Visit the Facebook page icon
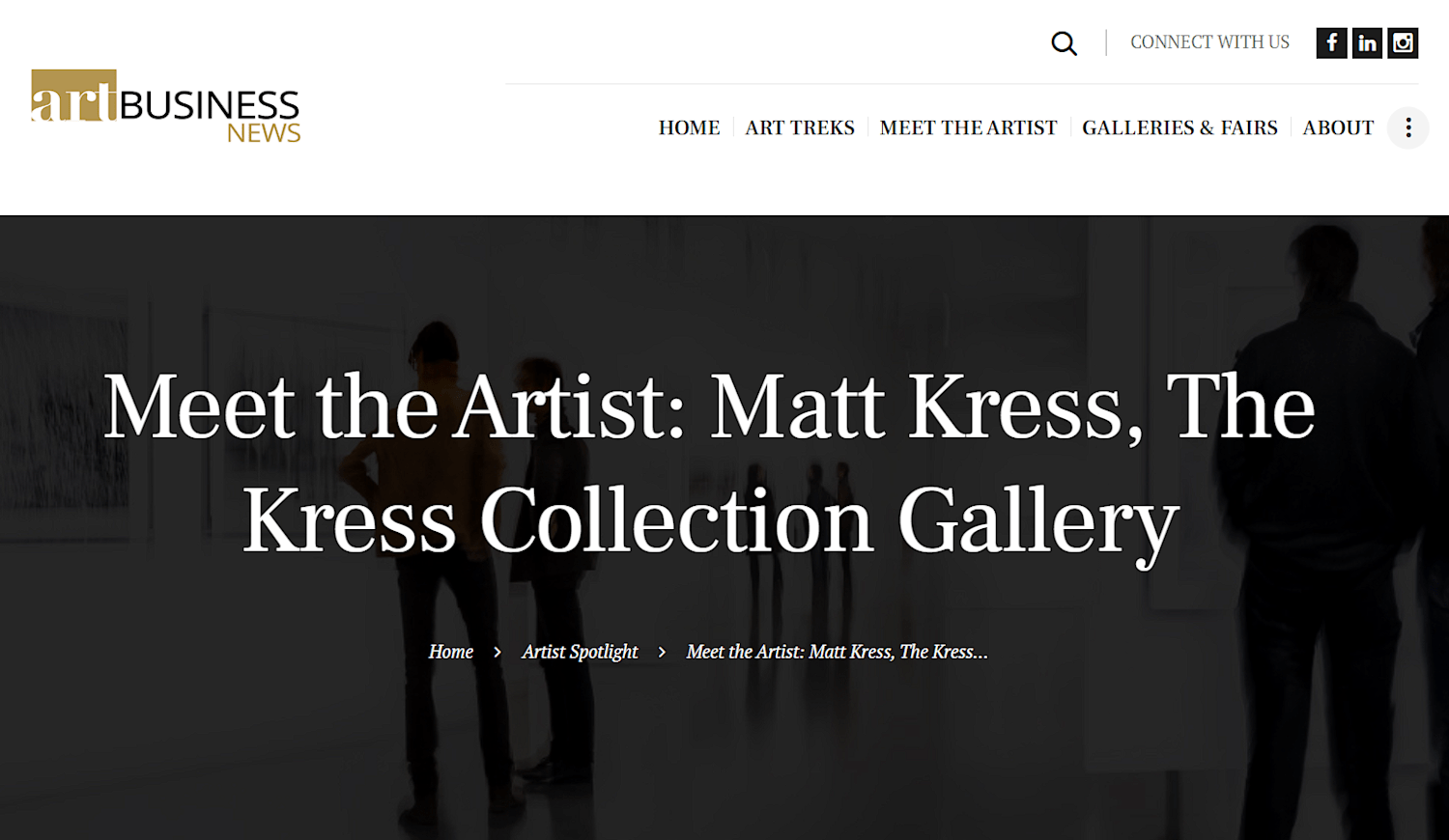The height and width of the screenshot is (840, 1449). click(x=1331, y=42)
